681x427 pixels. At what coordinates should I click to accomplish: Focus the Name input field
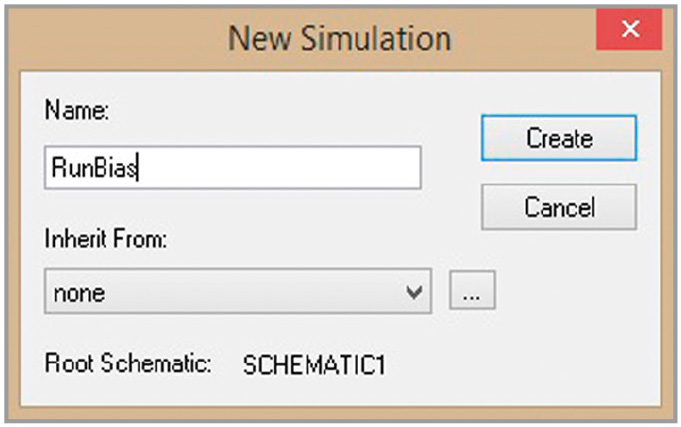[233, 168]
